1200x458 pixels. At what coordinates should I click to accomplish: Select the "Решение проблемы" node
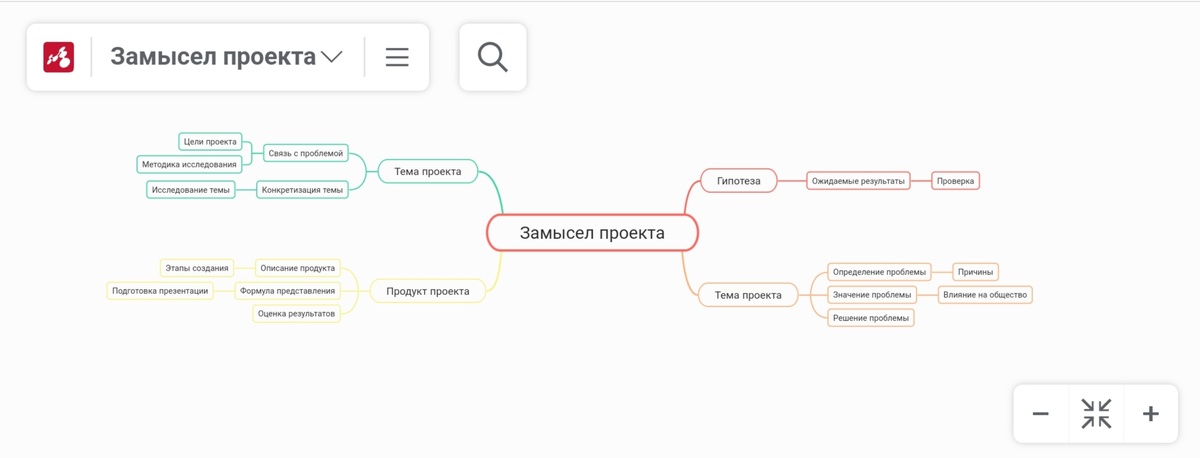click(x=871, y=318)
